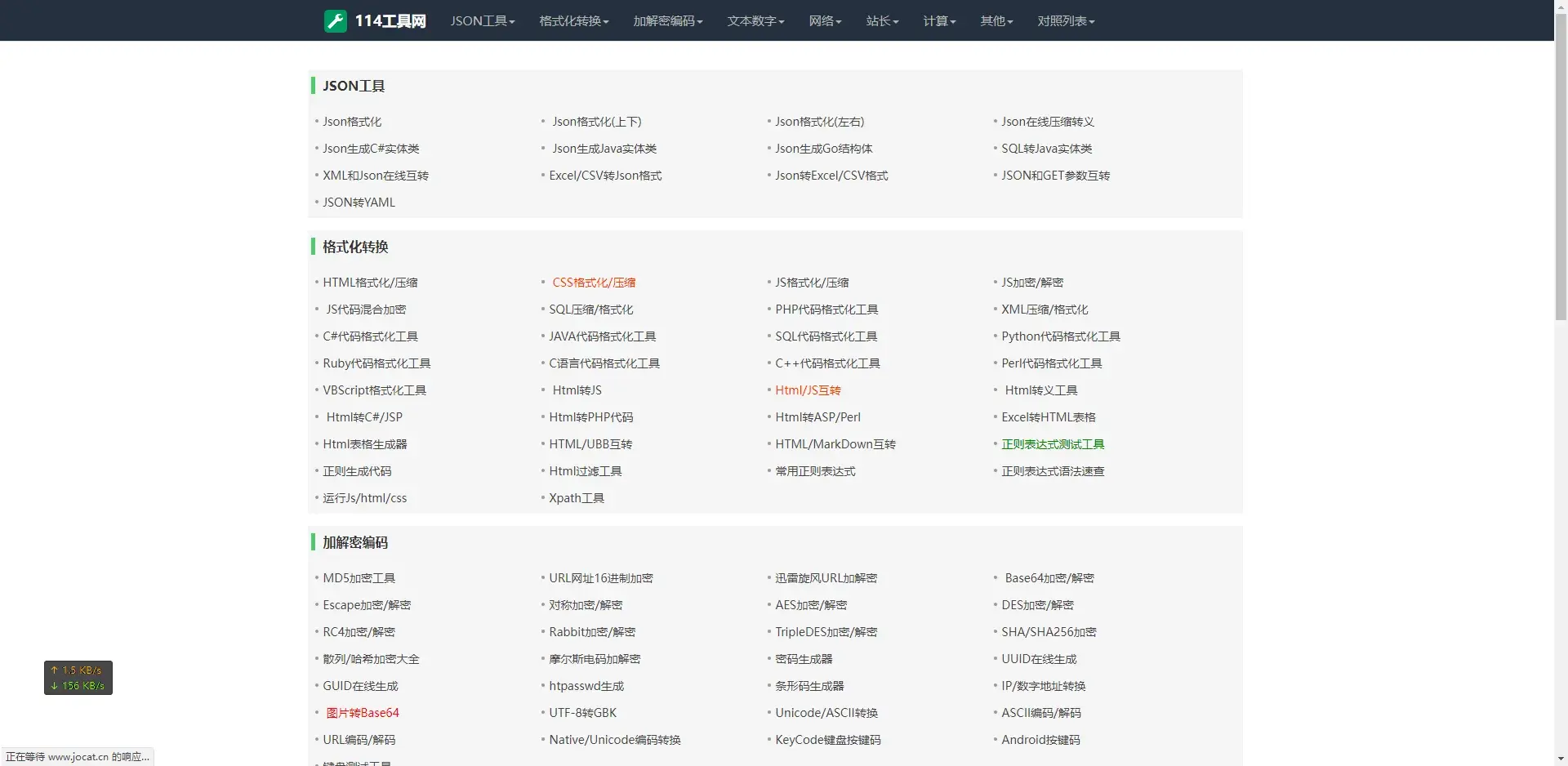Screen dimensions: 1568x766
Task: Expand the 文本数字 dropdown menu
Action: click(x=756, y=21)
